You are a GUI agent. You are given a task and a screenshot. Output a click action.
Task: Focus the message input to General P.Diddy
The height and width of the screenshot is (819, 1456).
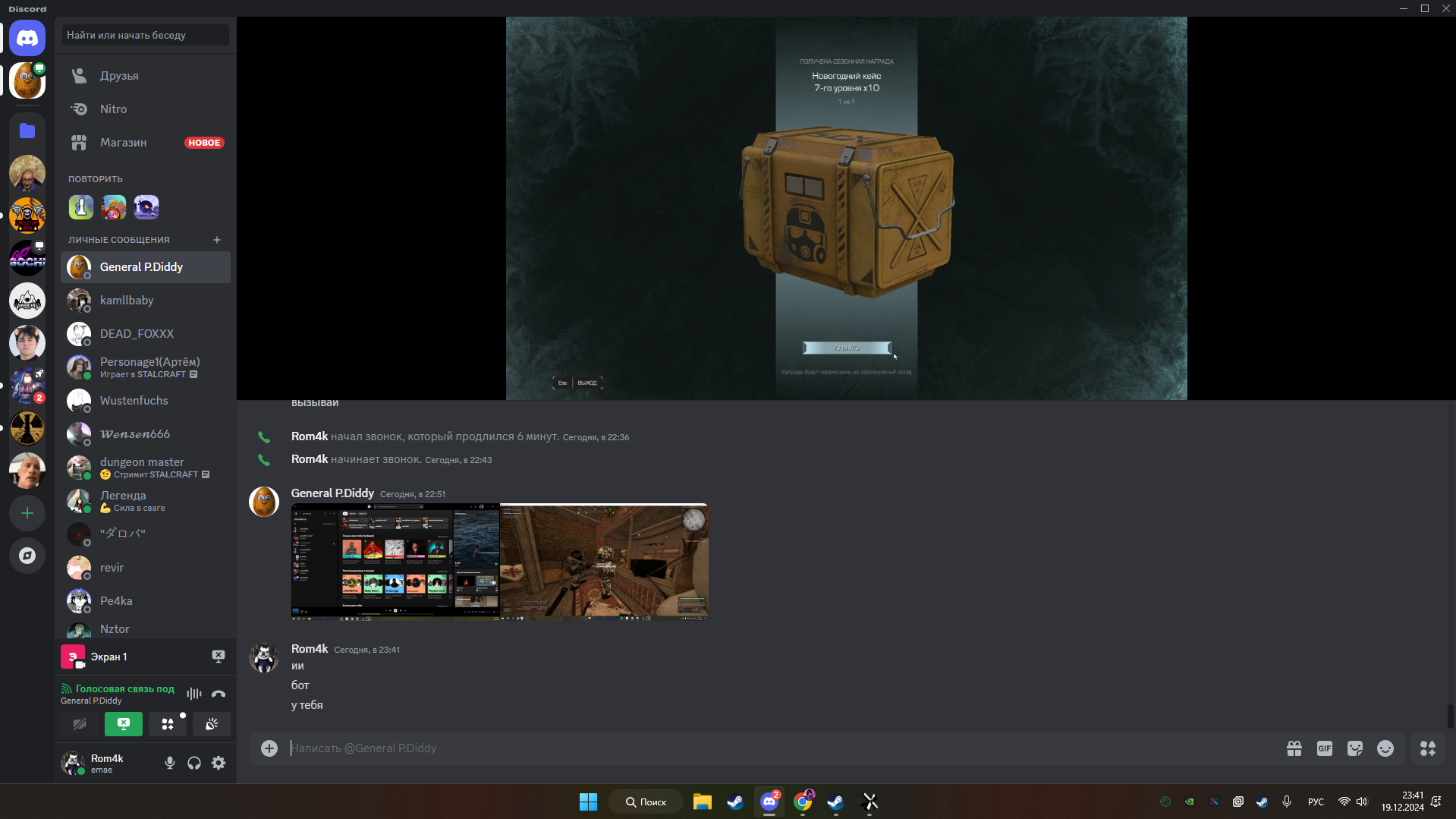click(781, 748)
